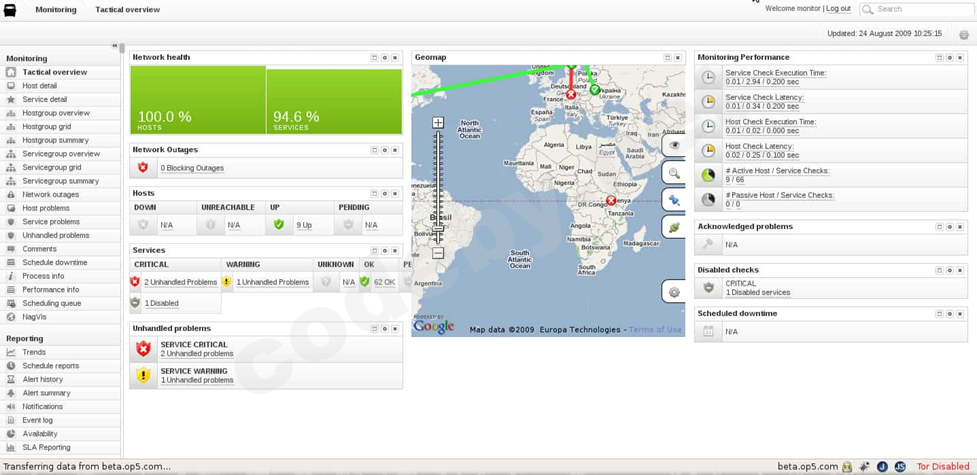Click the red marker near Kenya
This screenshot has width=977, height=475.
point(611,200)
